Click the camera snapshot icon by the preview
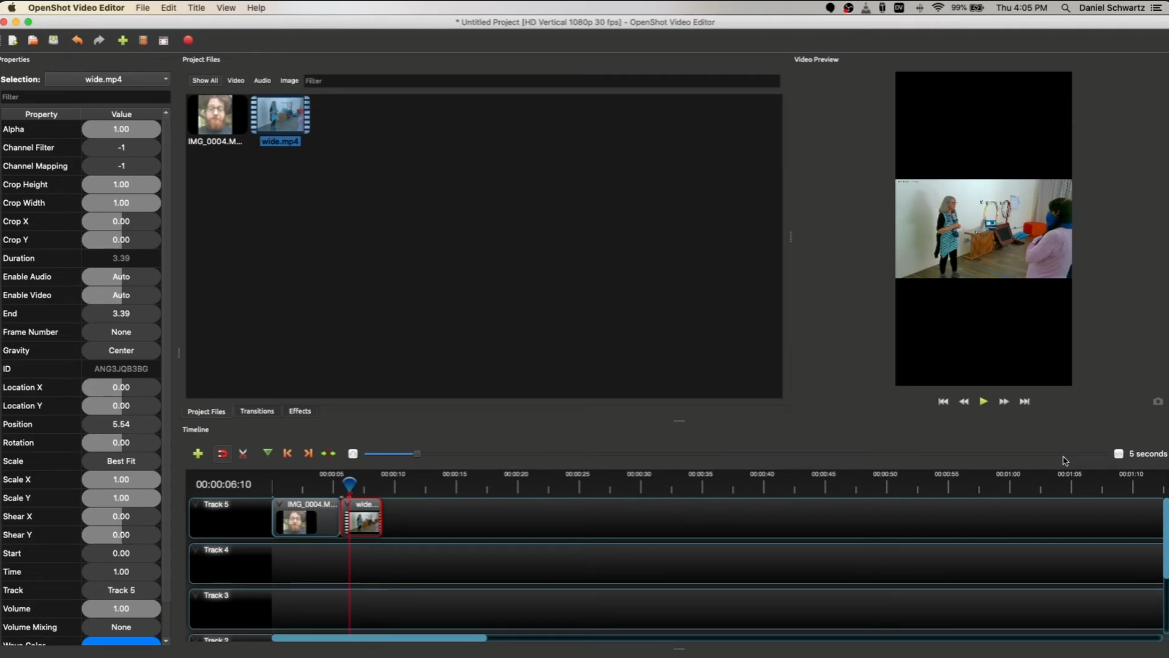Screen dimensions: 1169x658 click(x=1158, y=401)
